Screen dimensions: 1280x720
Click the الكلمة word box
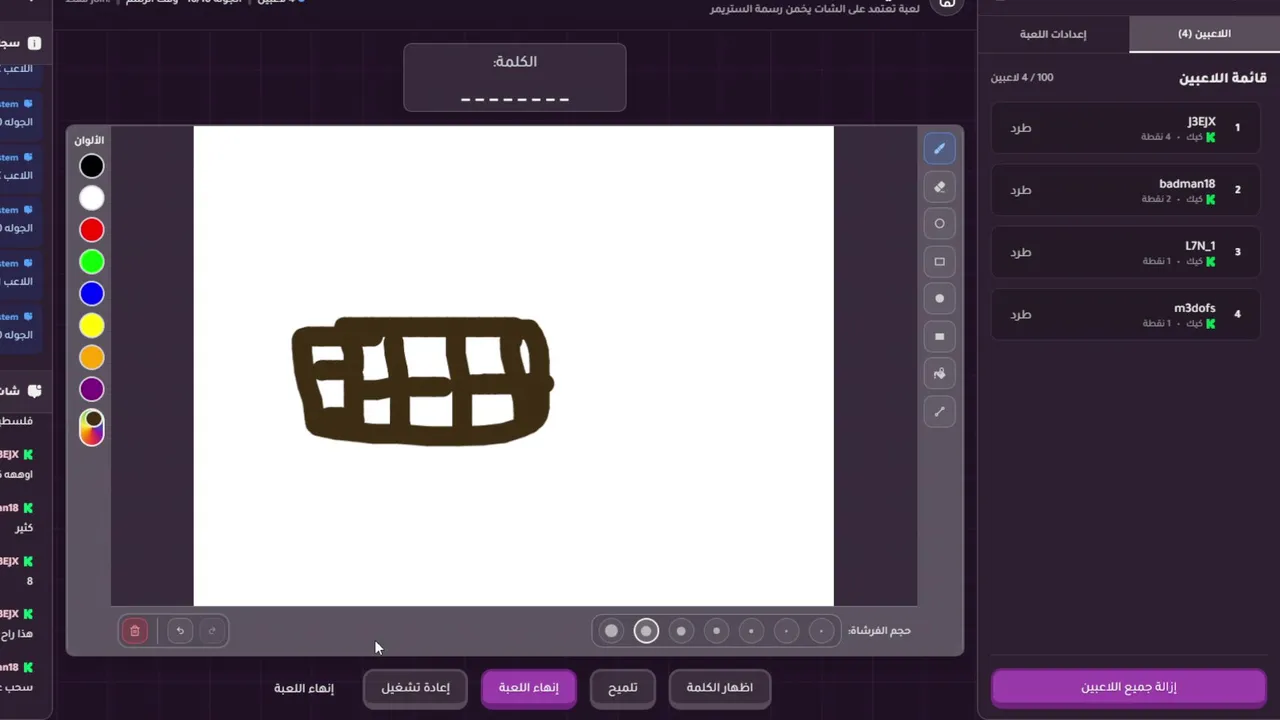pyautogui.click(x=515, y=77)
